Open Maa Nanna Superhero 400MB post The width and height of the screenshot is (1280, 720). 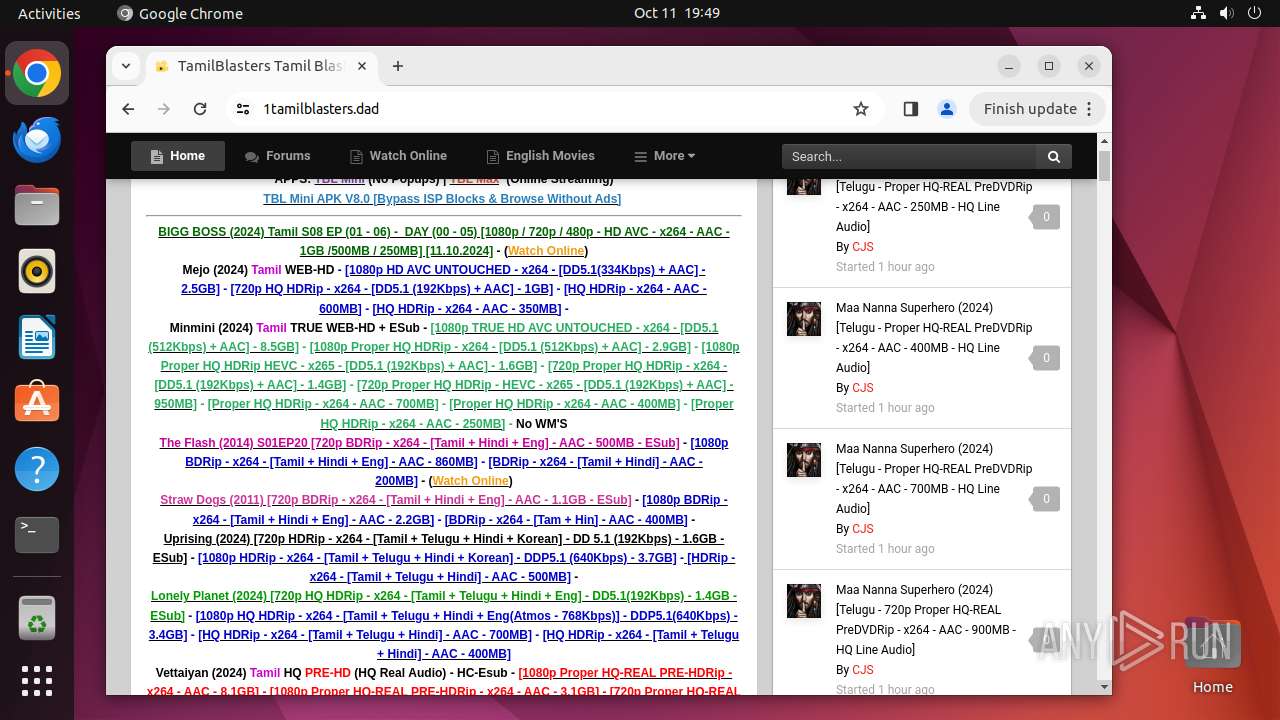coord(934,338)
